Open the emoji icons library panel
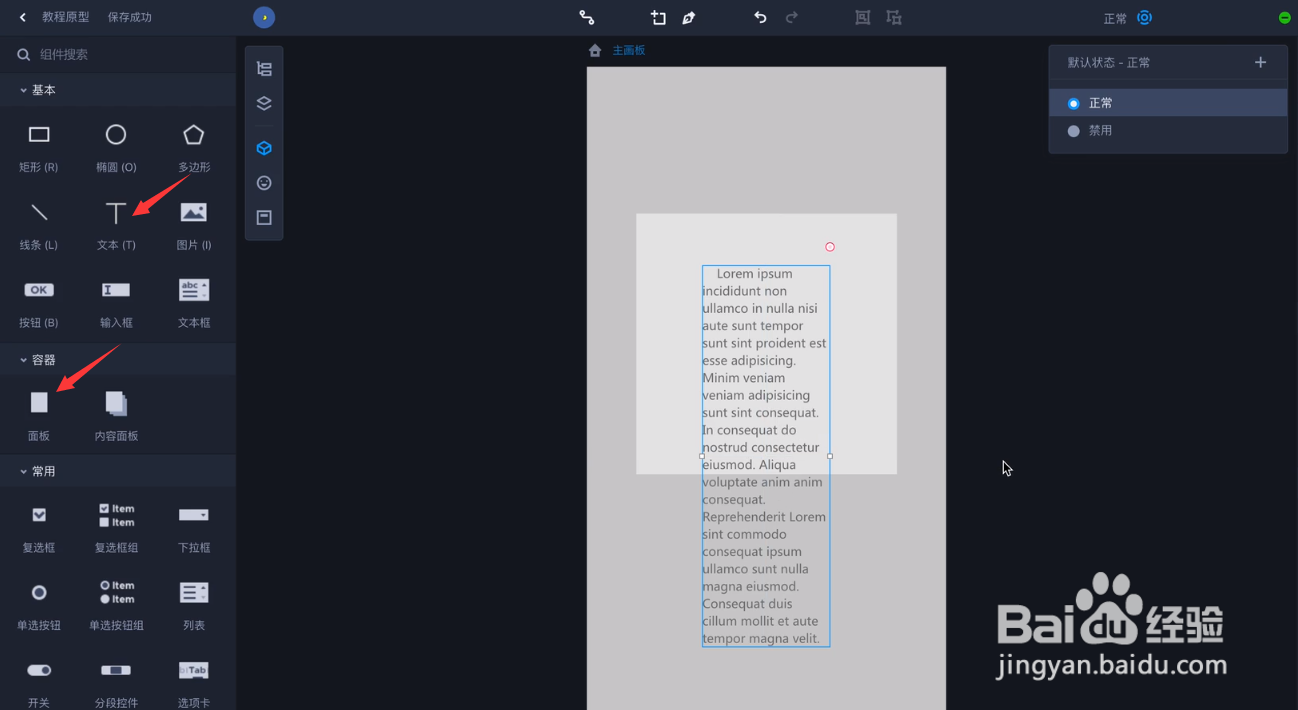The image size is (1298, 710). 264,183
